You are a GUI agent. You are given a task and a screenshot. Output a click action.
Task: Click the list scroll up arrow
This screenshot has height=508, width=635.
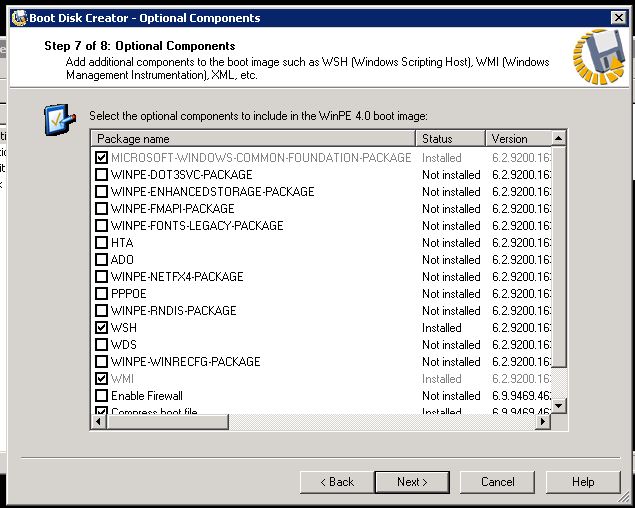tap(558, 138)
